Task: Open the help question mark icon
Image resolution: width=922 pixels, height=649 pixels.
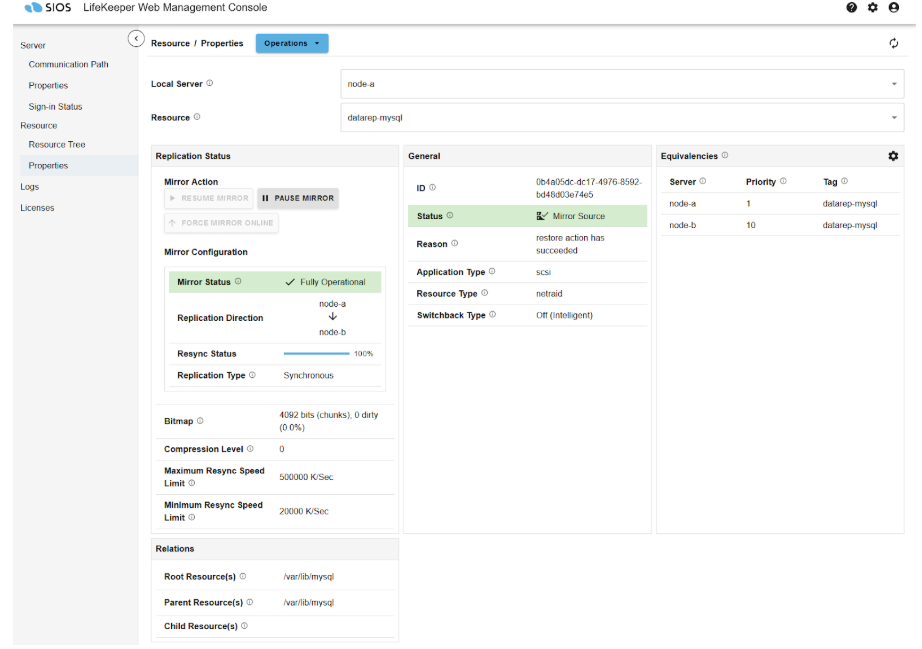Action: (x=851, y=8)
